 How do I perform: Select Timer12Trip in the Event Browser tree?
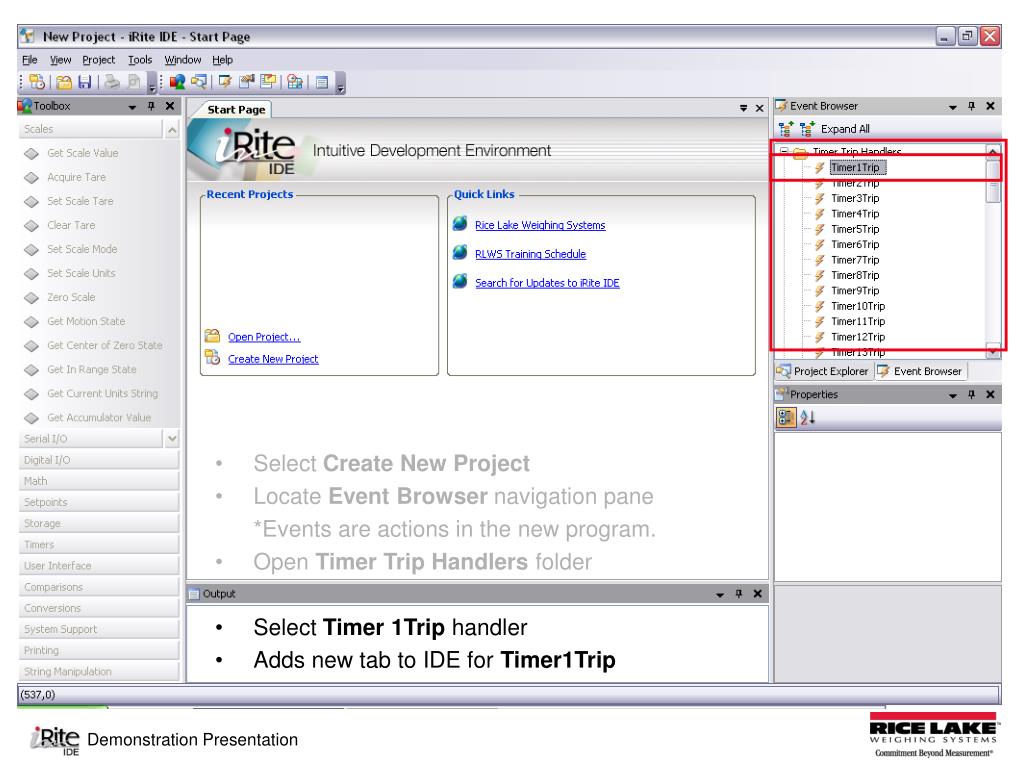(x=857, y=337)
